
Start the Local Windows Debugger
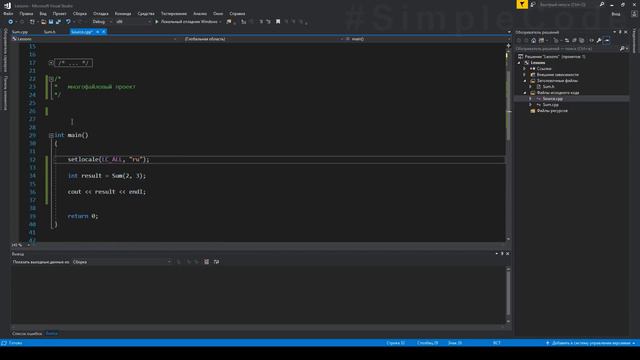(188, 22)
